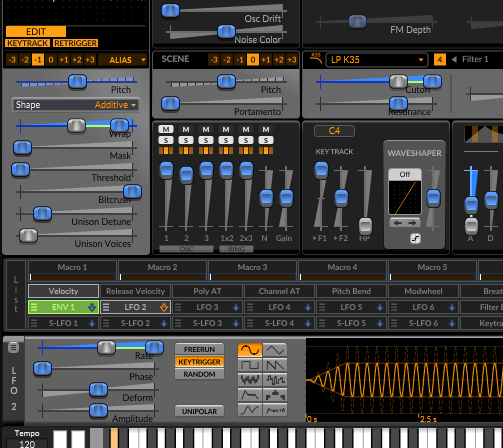Select the step sequencer LFO shape

[x=275, y=395]
